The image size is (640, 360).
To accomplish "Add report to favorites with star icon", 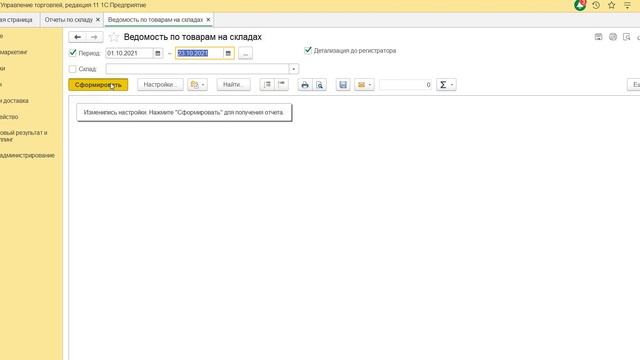I will tap(114, 37).
